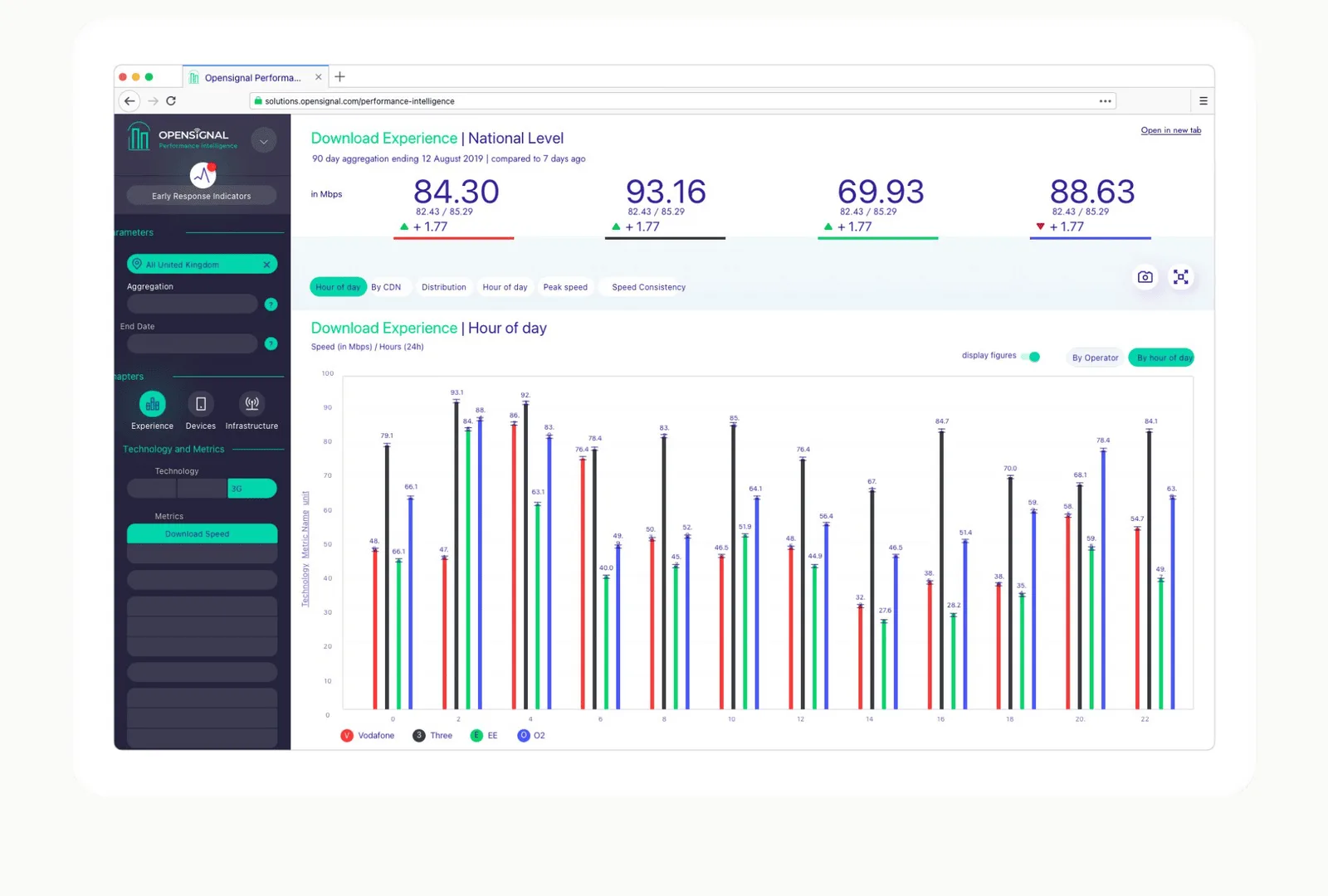Switch to Distribution tab
The width and height of the screenshot is (1328, 896).
(444, 287)
